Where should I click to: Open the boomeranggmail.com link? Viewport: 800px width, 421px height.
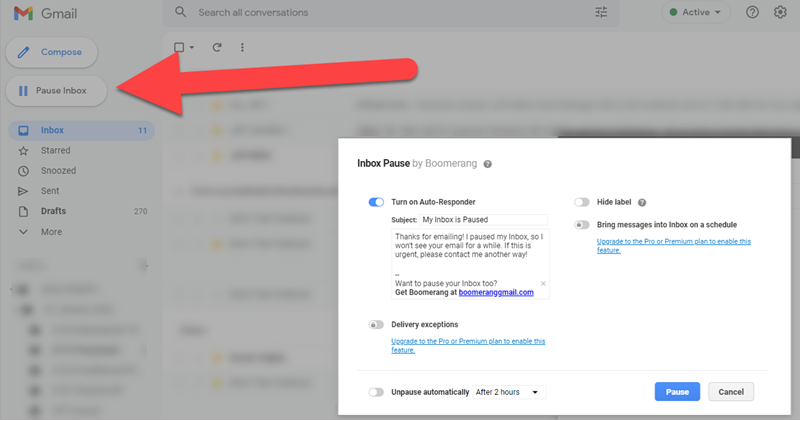click(x=496, y=292)
